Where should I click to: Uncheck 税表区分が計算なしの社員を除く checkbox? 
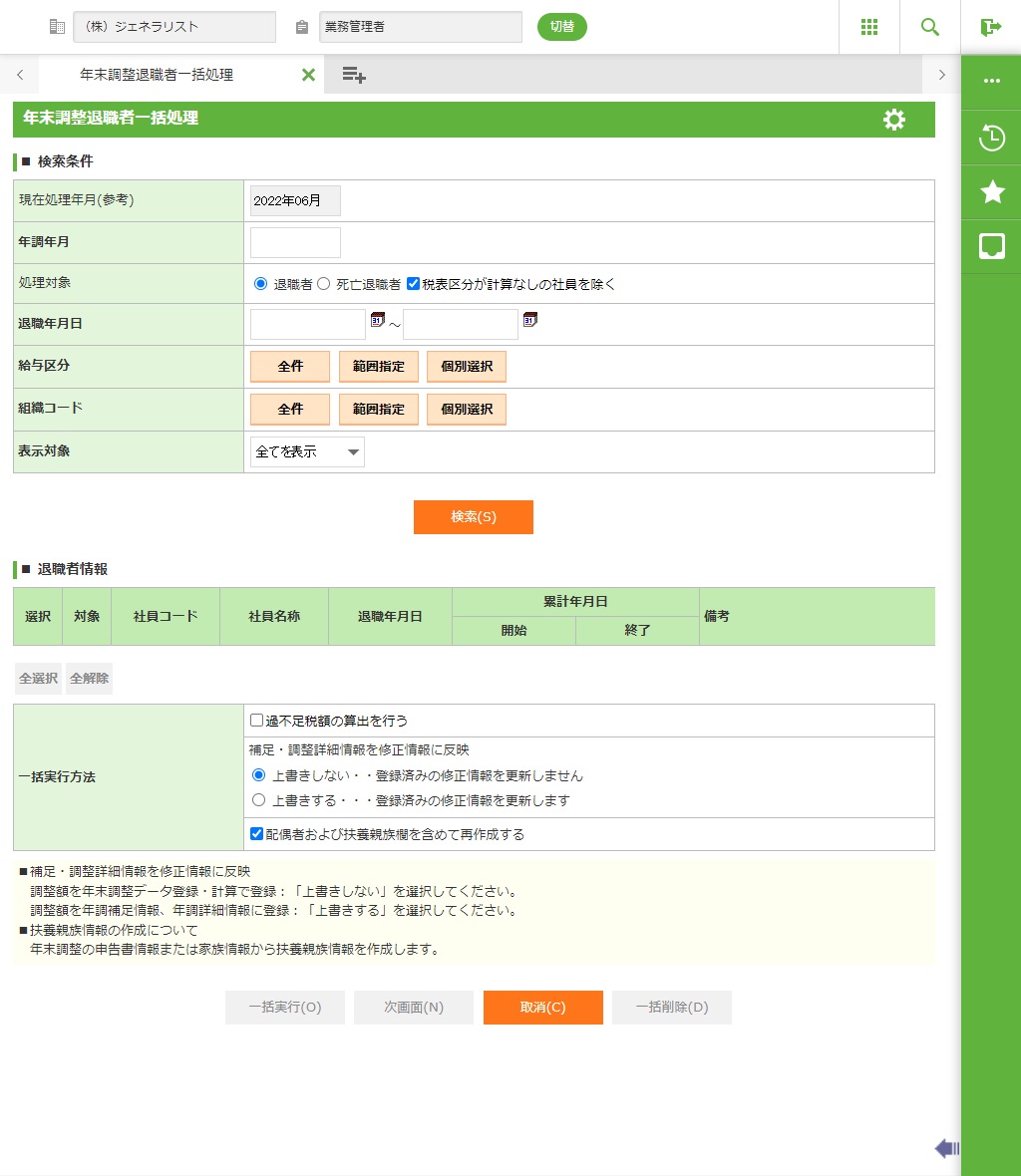click(413, 284)
